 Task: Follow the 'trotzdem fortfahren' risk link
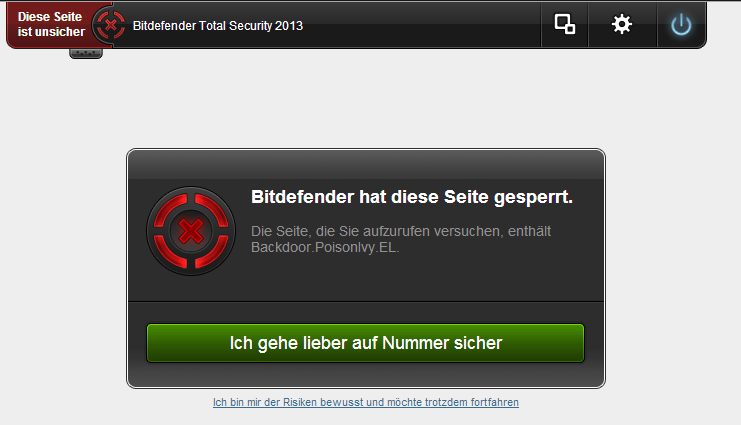(x=366, y=402)
